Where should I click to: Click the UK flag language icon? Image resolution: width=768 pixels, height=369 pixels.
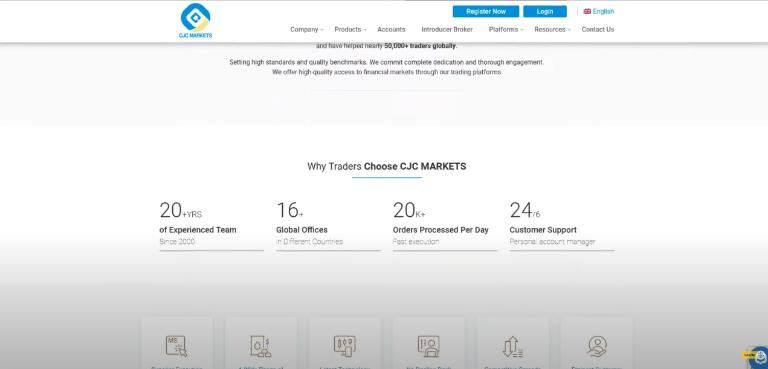[587, 11]
